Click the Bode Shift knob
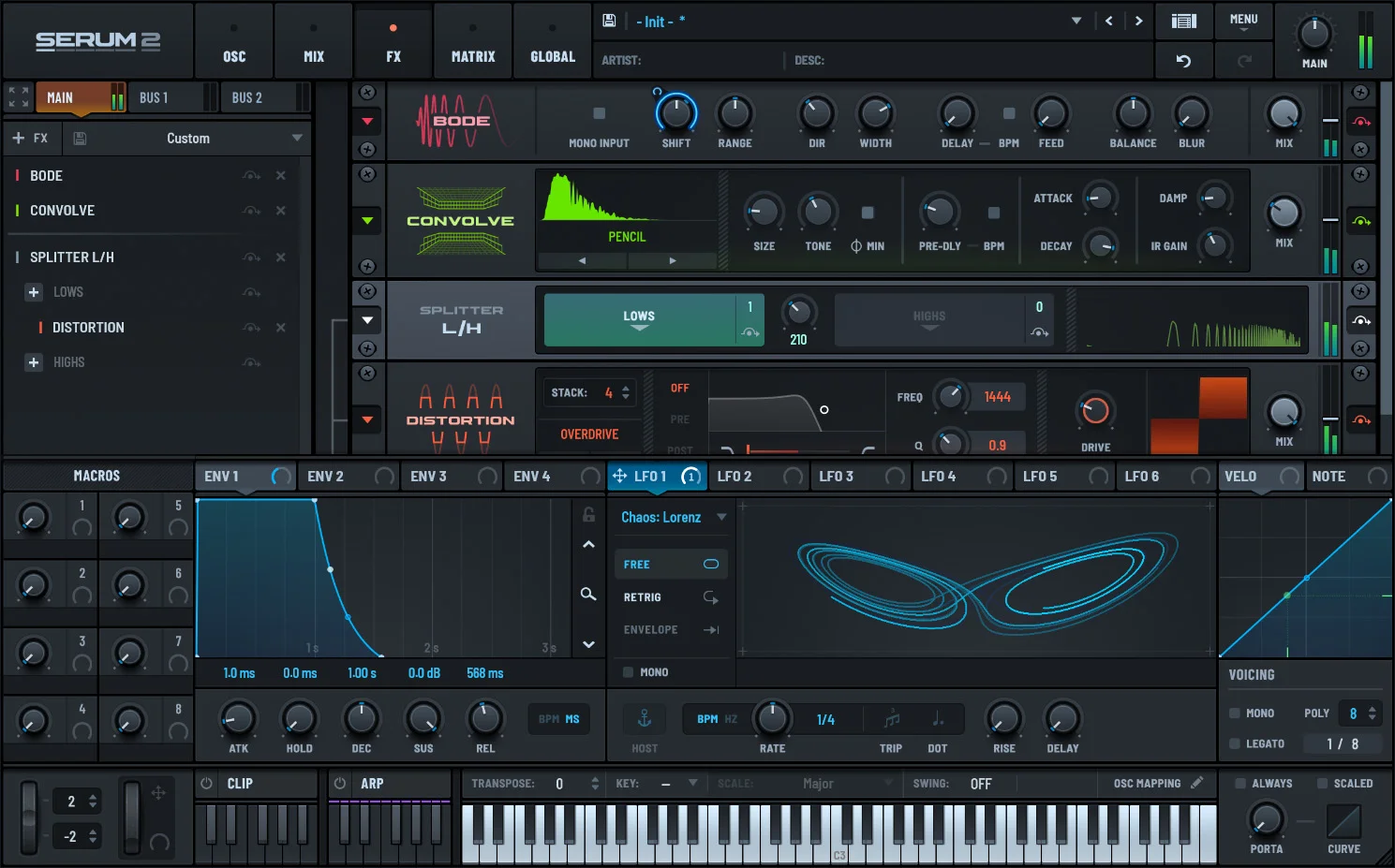Image resolution: width=1395 pixels, height=868 pixels. 675,113
